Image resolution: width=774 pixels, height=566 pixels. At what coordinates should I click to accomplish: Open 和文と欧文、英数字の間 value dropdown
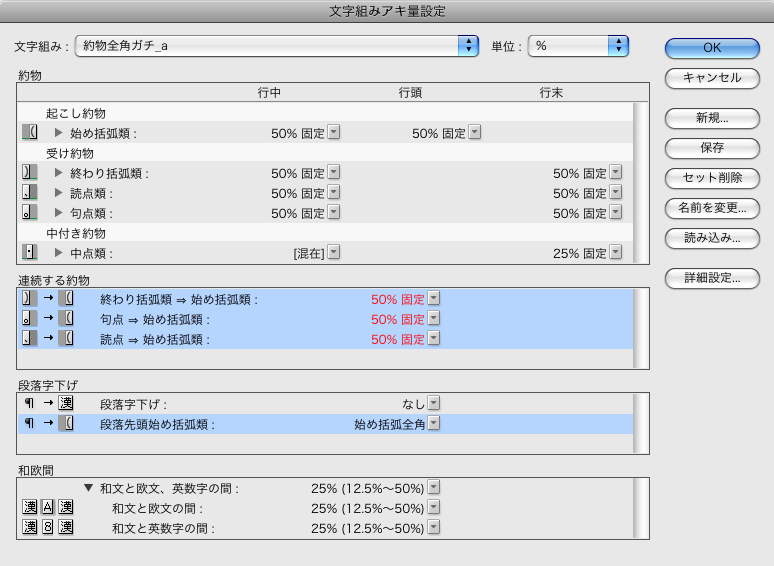[434, 488]
